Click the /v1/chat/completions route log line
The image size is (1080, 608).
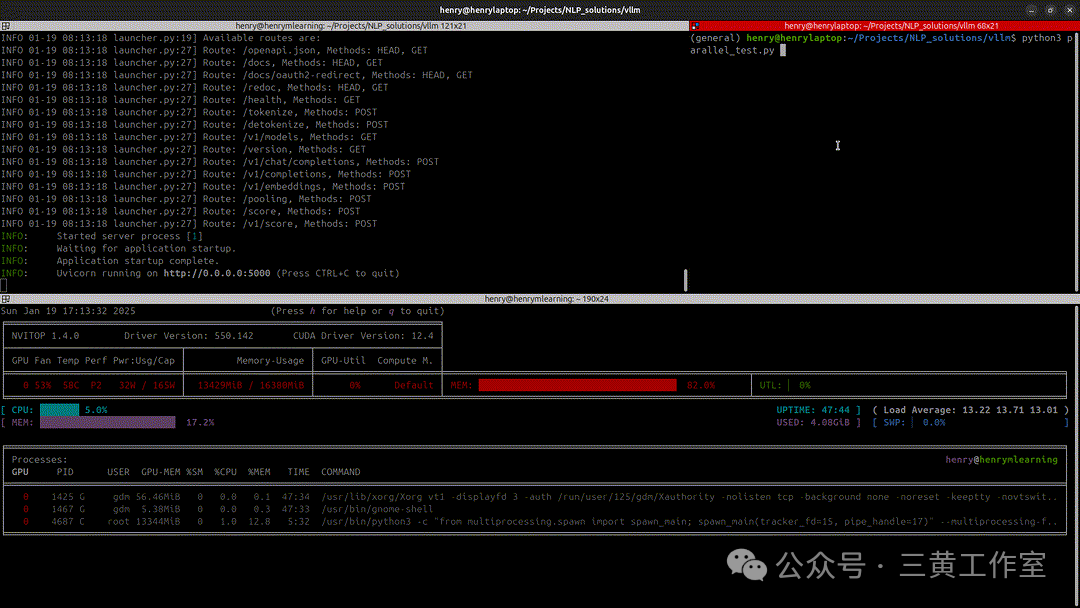tap(220, 162)
